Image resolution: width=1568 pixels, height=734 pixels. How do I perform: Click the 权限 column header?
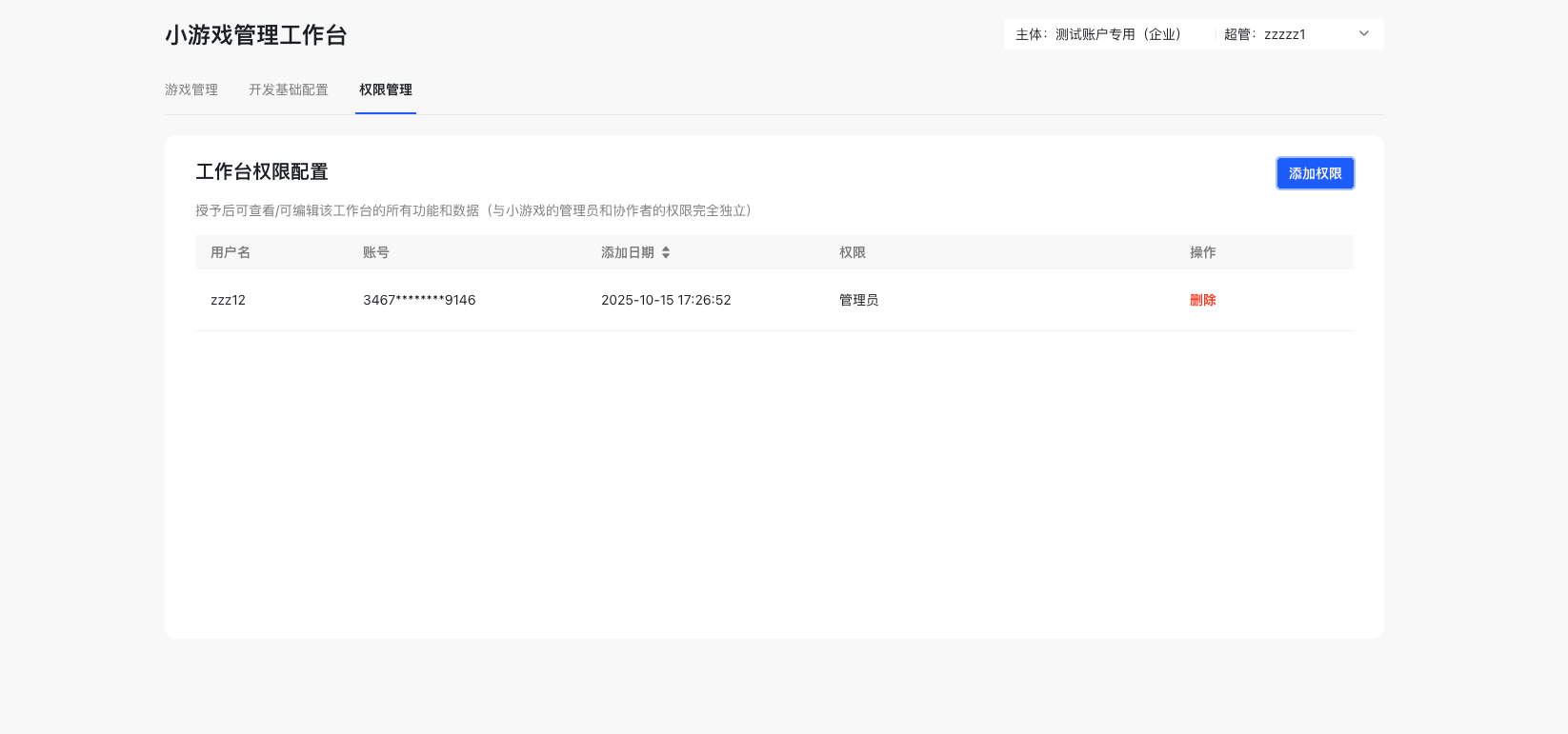[x=853, y=252]
